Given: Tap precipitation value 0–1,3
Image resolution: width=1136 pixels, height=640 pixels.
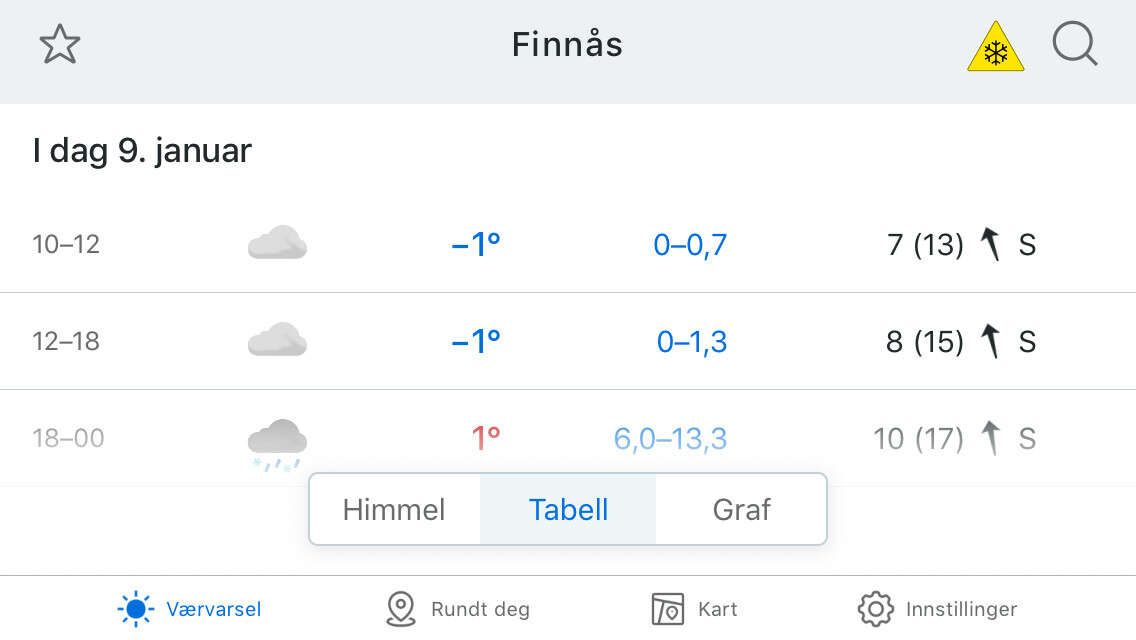Looking at the screenshot, I should click(x=691, y=342).
